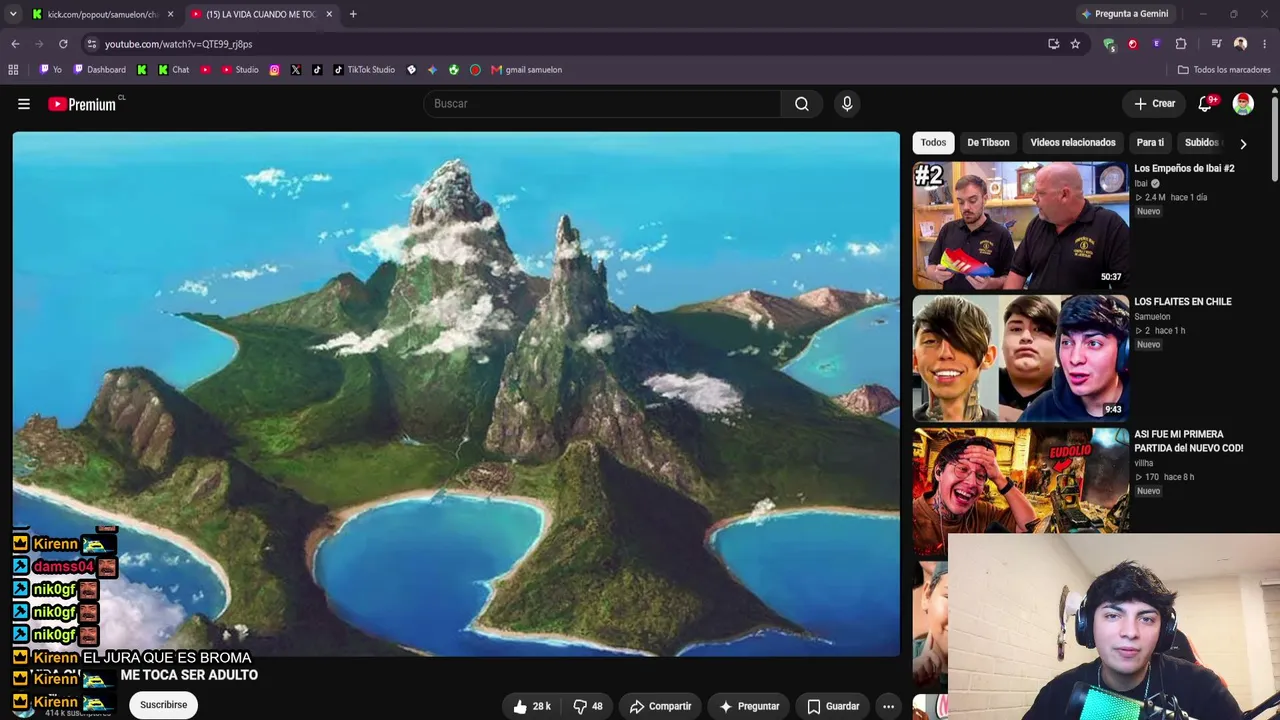Open the Yo Twitch bookmark
The height and width of the screenshot is (720, 1280).
point(50,70)
